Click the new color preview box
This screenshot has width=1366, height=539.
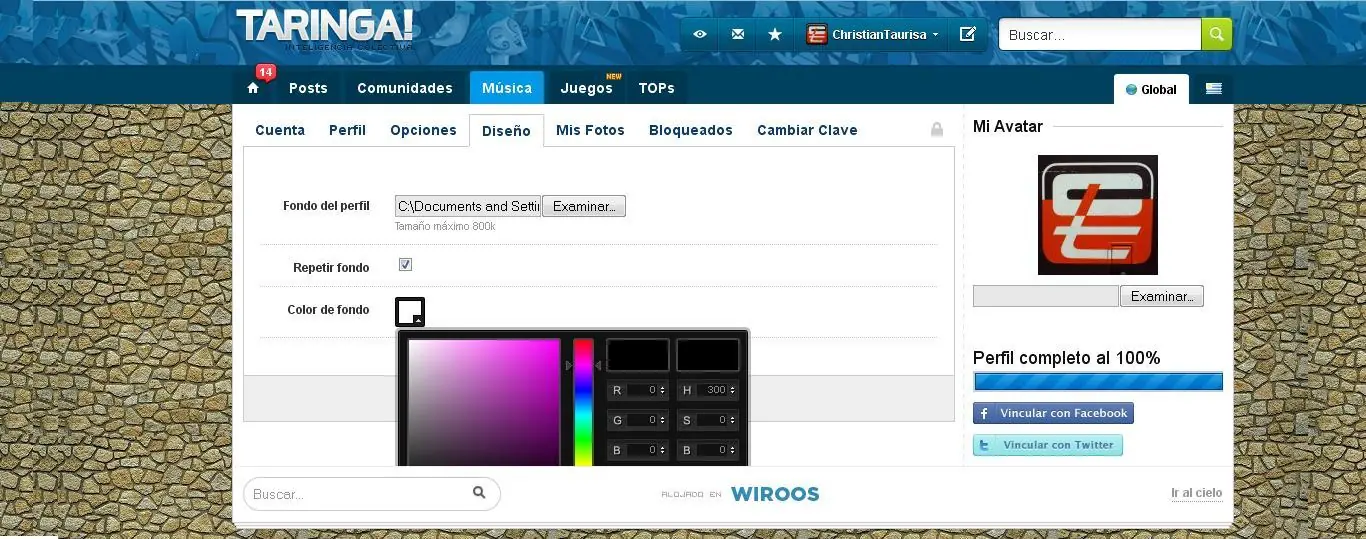pyautogui.click(x=638, y=355)
